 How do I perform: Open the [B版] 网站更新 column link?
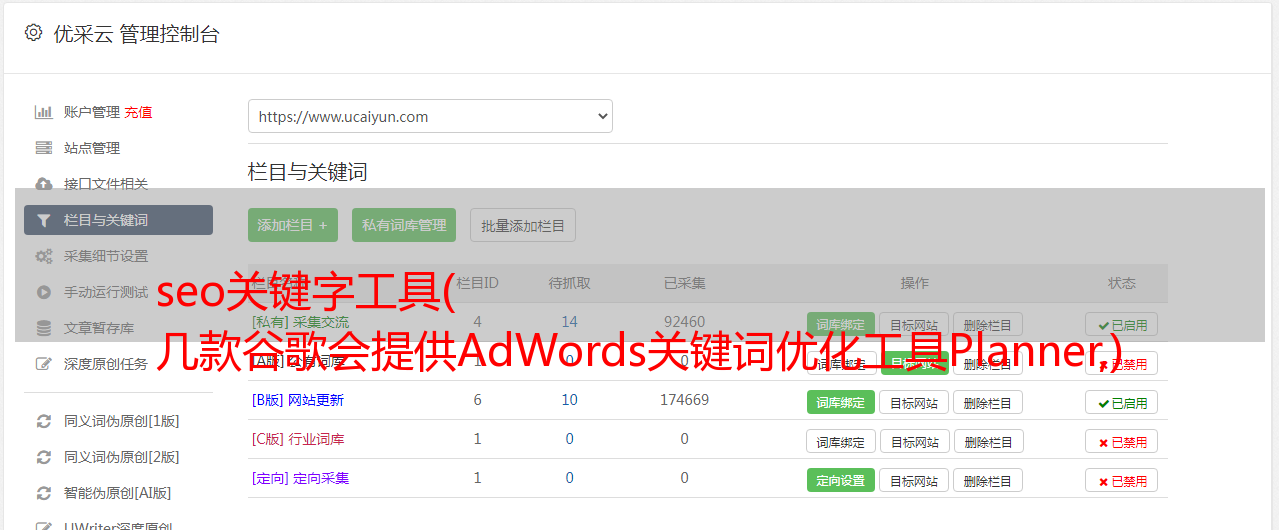tap(298, 400)
